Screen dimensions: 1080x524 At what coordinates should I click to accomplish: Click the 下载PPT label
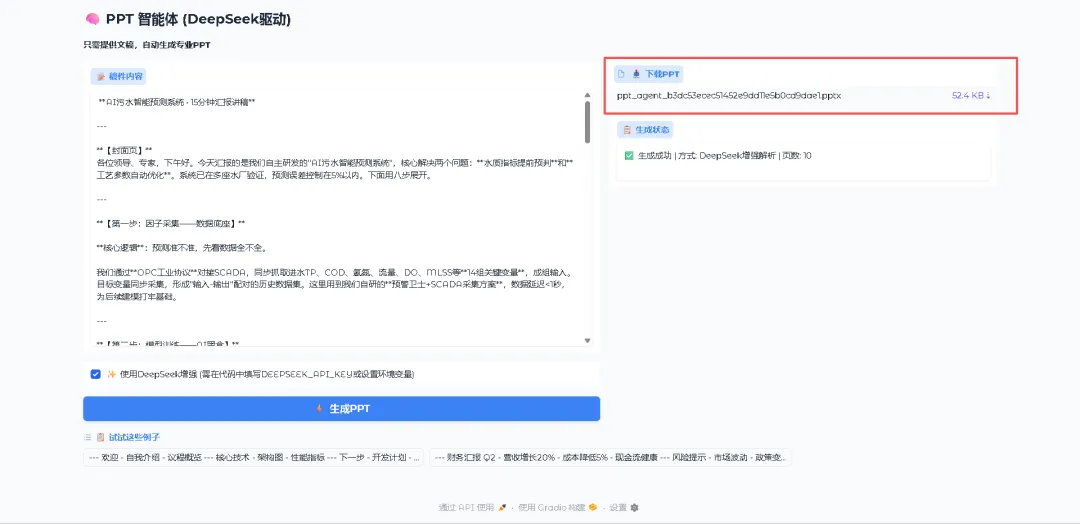pos(662,73)
